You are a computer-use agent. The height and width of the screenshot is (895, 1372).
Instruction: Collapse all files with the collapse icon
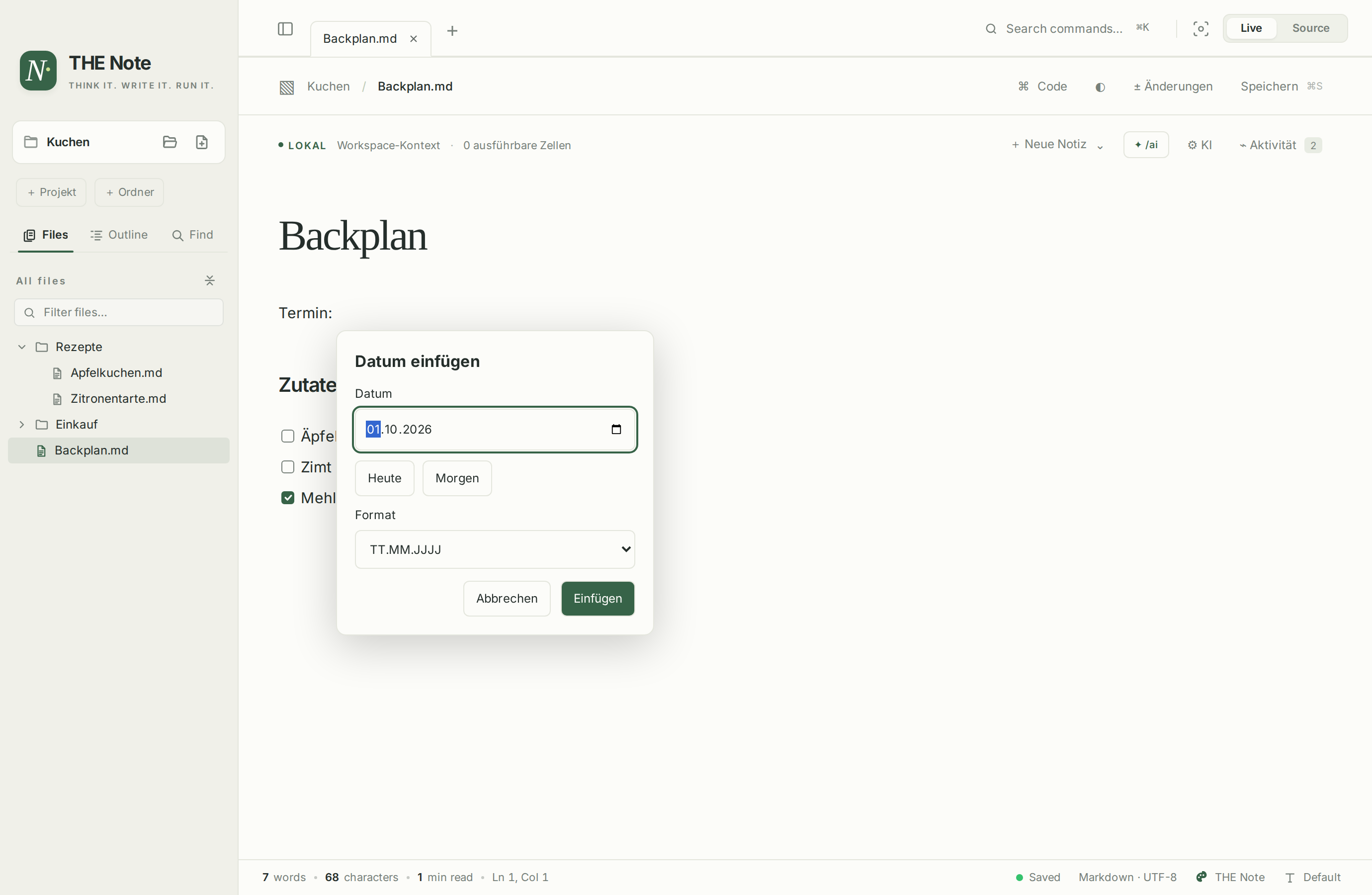coord(210,280)
